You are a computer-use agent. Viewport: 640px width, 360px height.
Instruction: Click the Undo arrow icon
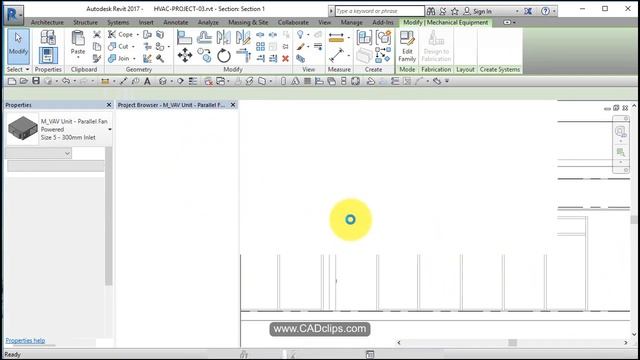[x=65, y=81]
